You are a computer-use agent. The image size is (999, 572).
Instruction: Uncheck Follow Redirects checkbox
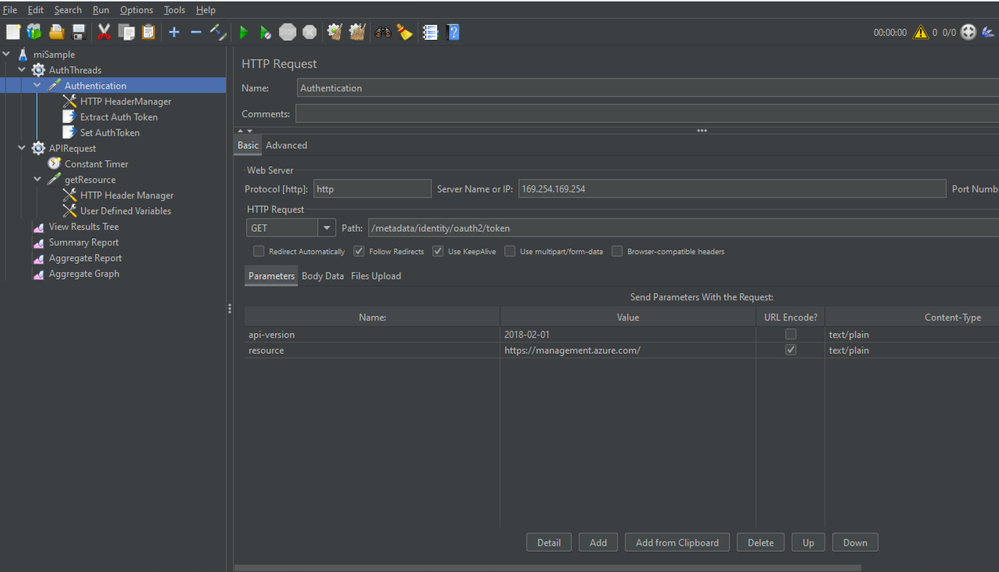[x=359, y=252]
